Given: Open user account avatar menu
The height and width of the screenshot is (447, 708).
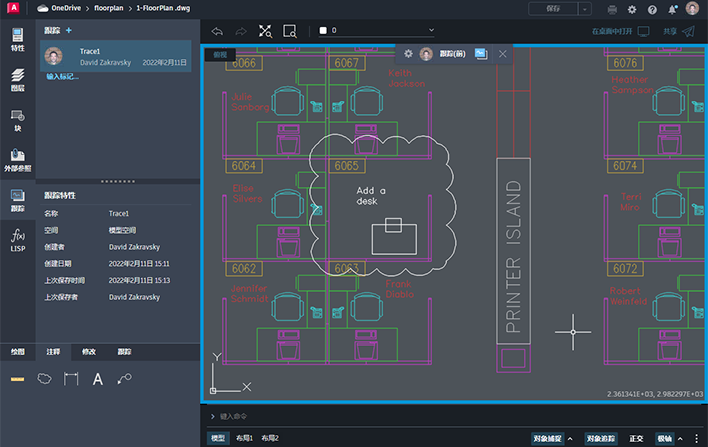Looking at the screenshot, I should pos(692,8).
